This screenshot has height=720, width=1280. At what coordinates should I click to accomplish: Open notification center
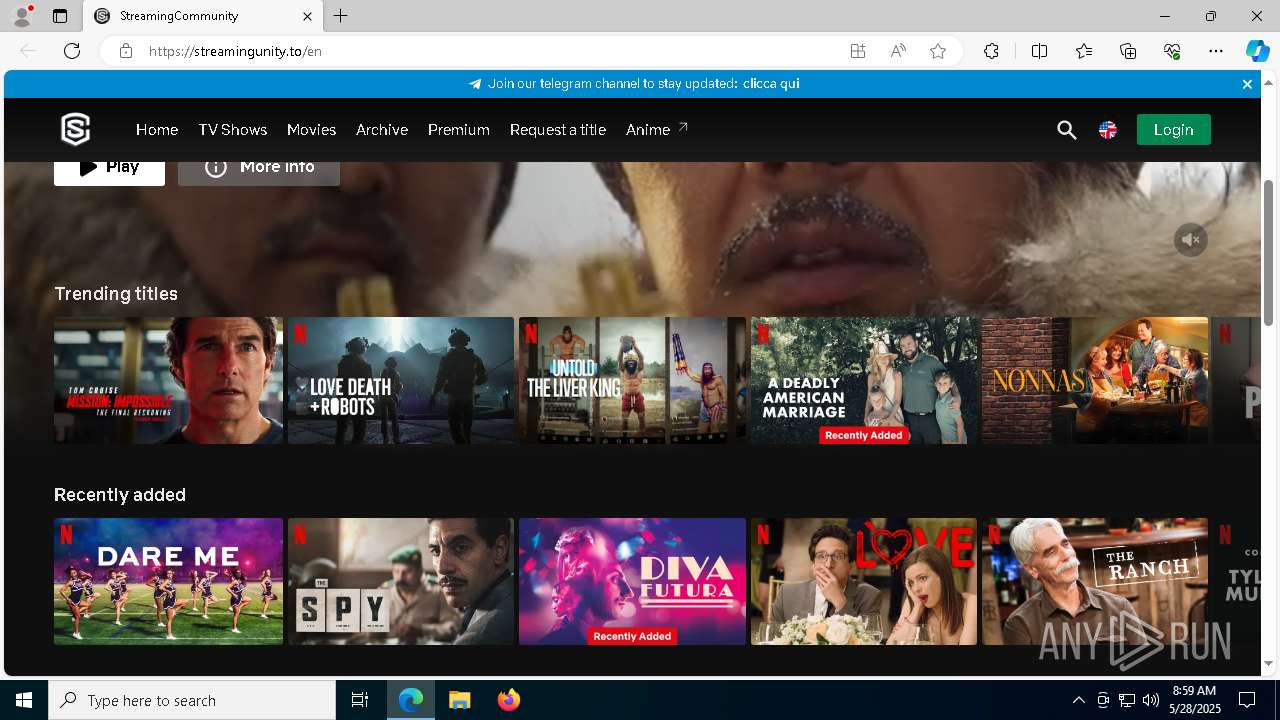coord(1247,700)
